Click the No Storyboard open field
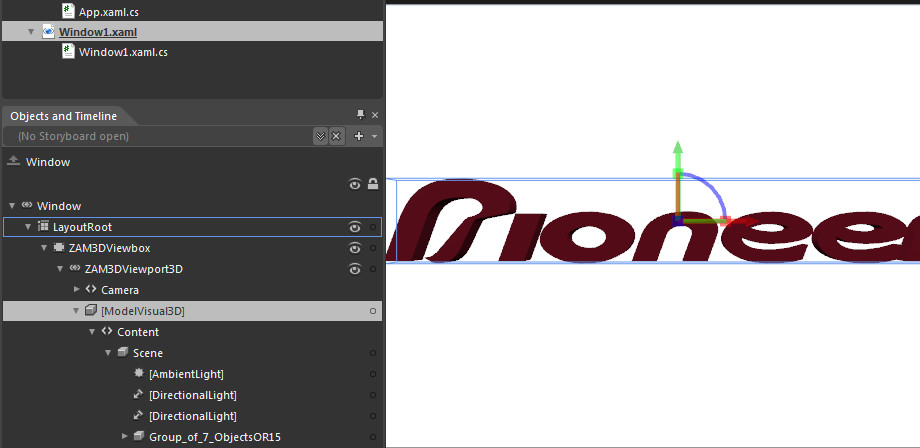 (x=157, y=136)
